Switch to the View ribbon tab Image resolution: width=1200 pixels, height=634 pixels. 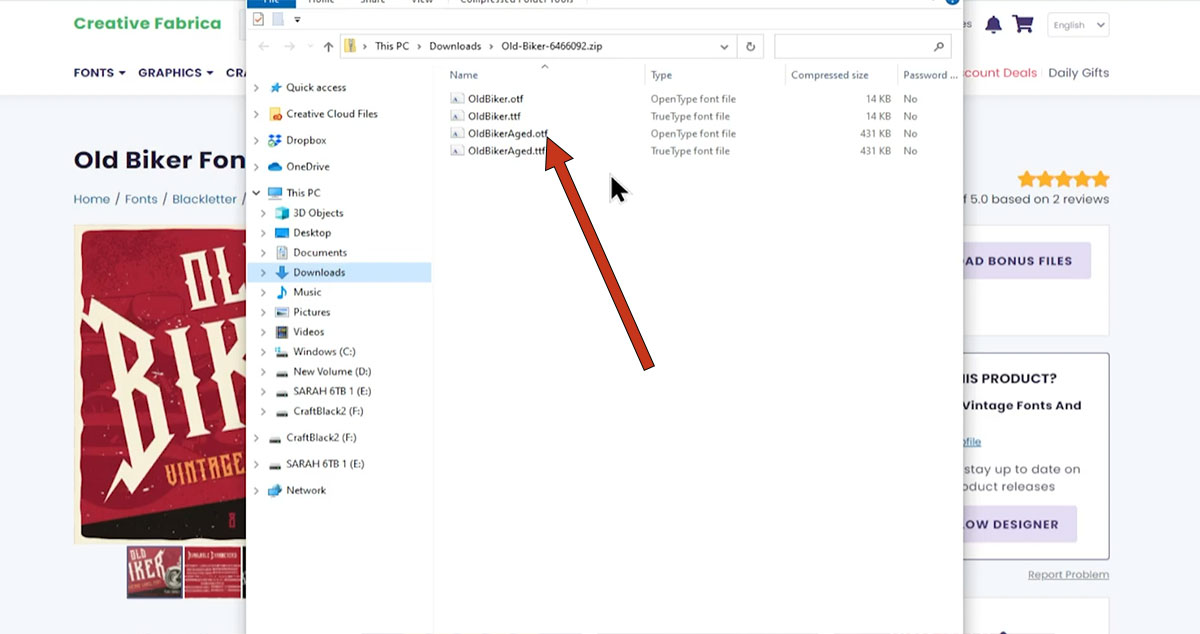422,3
